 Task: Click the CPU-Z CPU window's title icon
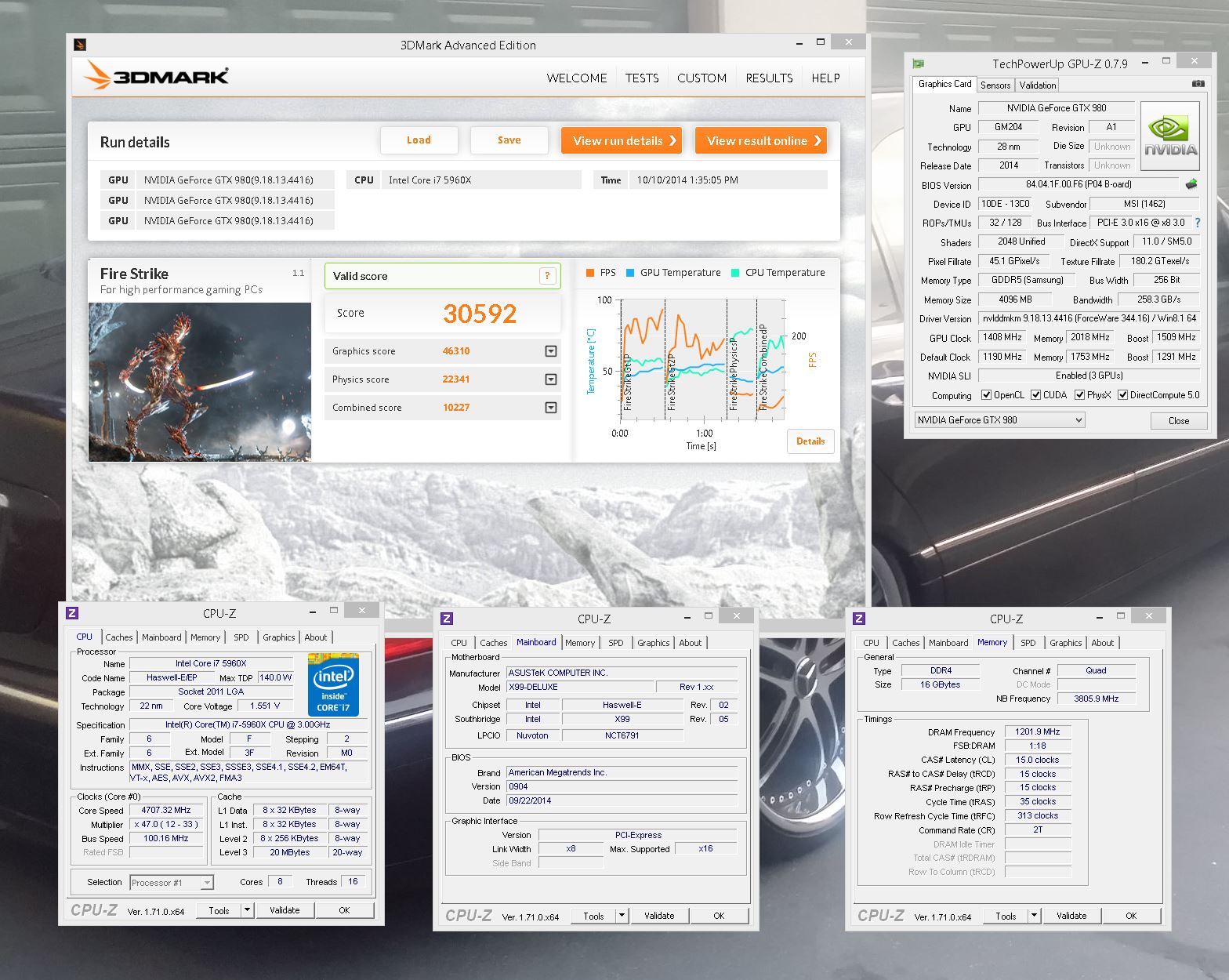[72, 613]
